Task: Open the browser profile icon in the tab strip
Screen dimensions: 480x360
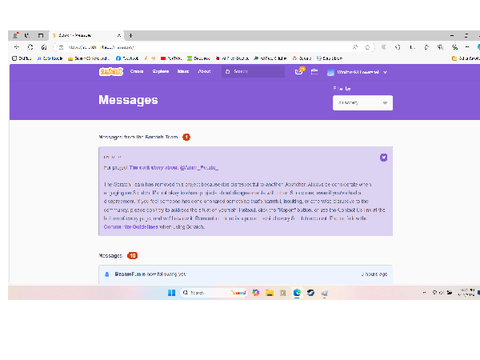Action: click(15, 35)
